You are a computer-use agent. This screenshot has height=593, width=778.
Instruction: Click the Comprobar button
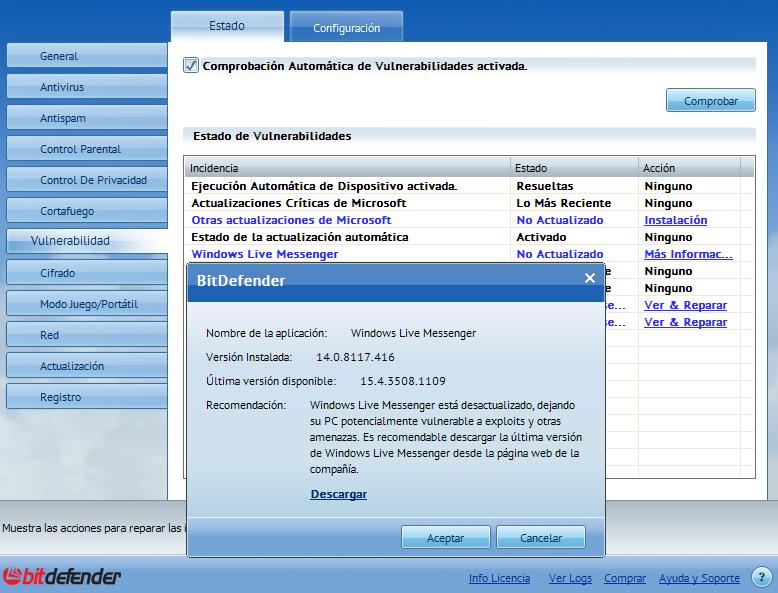tap(711, 101)
